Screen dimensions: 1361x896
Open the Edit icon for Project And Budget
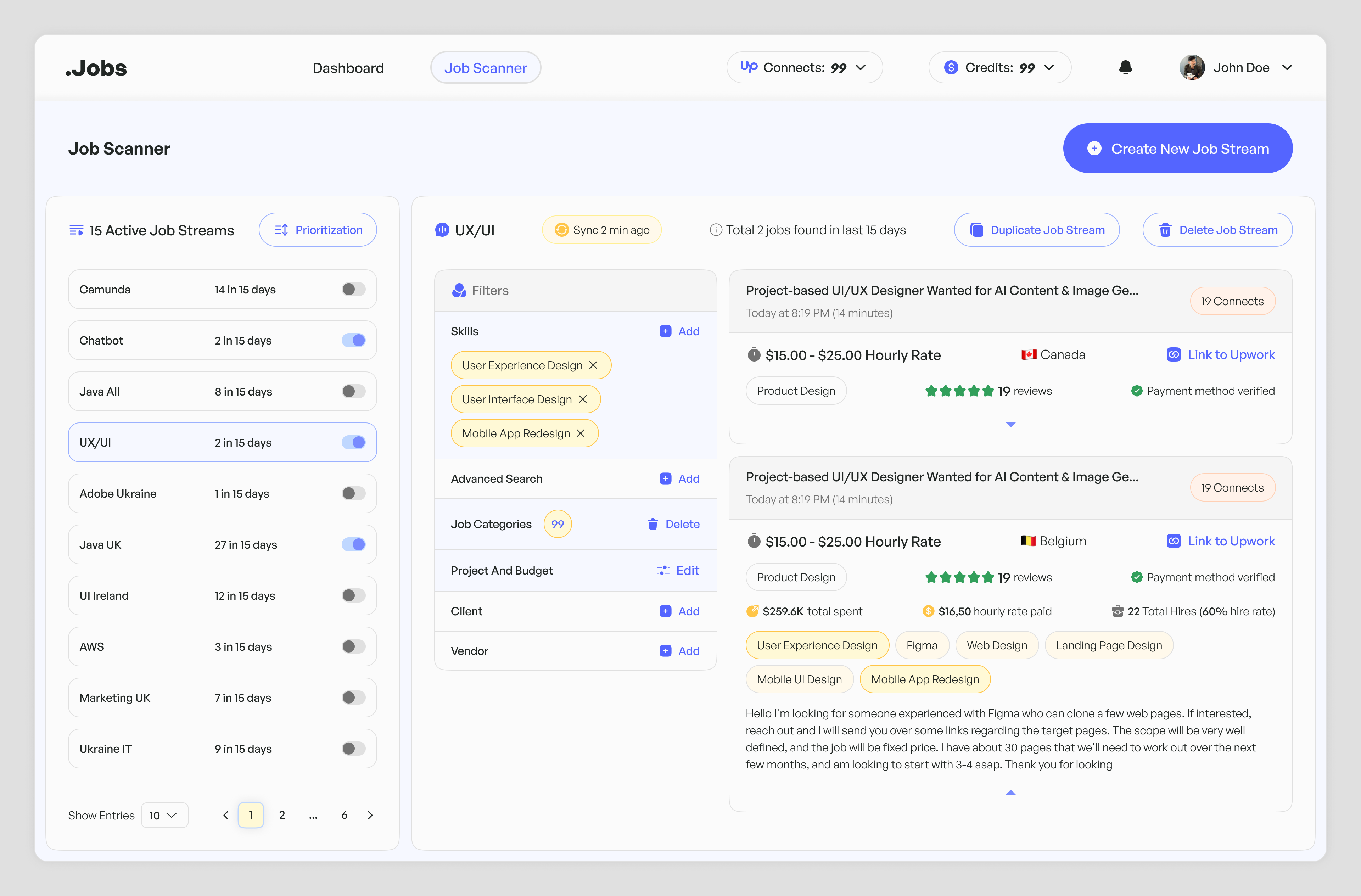coord(663,570)
